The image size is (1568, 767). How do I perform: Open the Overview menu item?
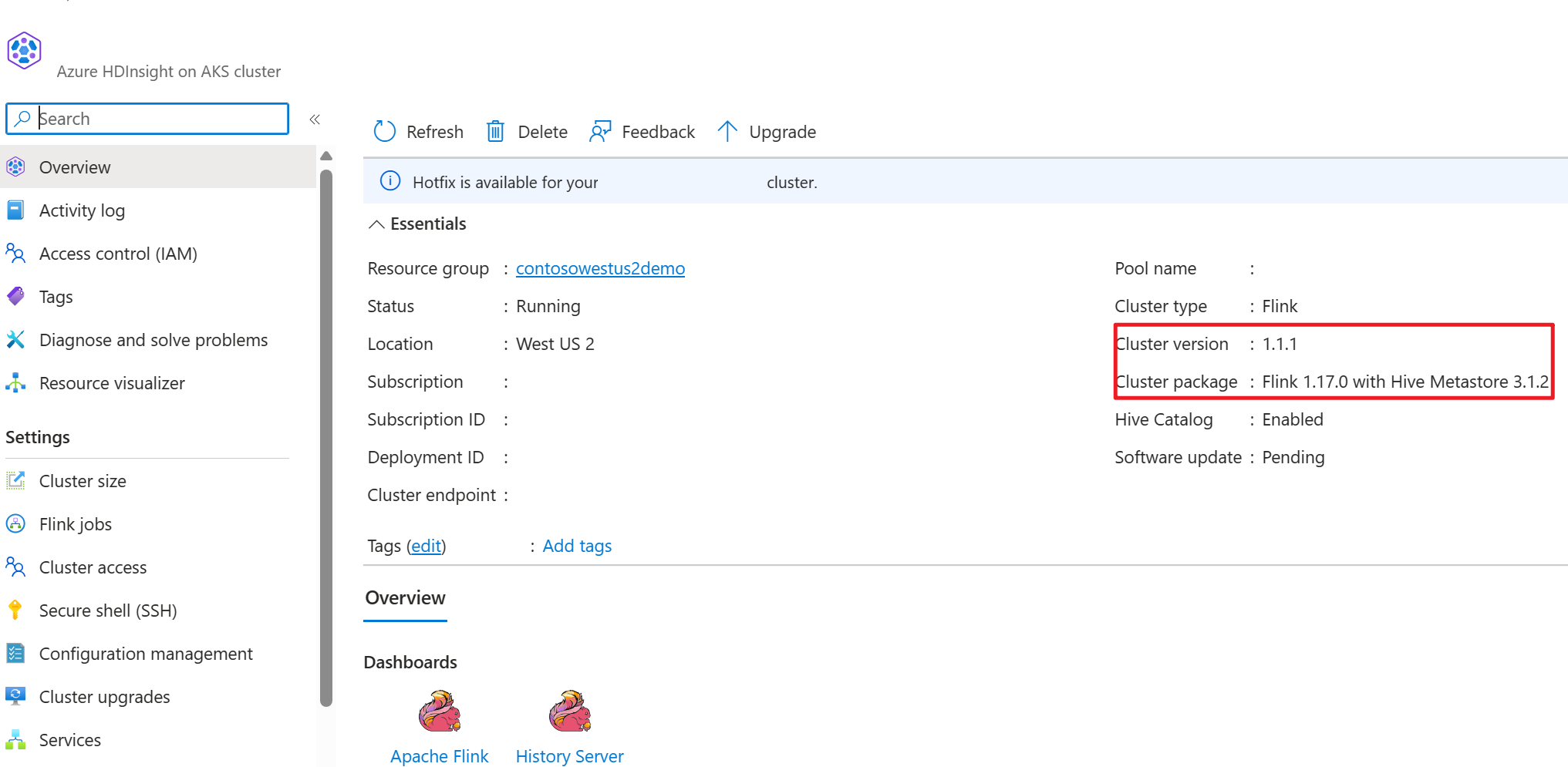coord(158,167)
